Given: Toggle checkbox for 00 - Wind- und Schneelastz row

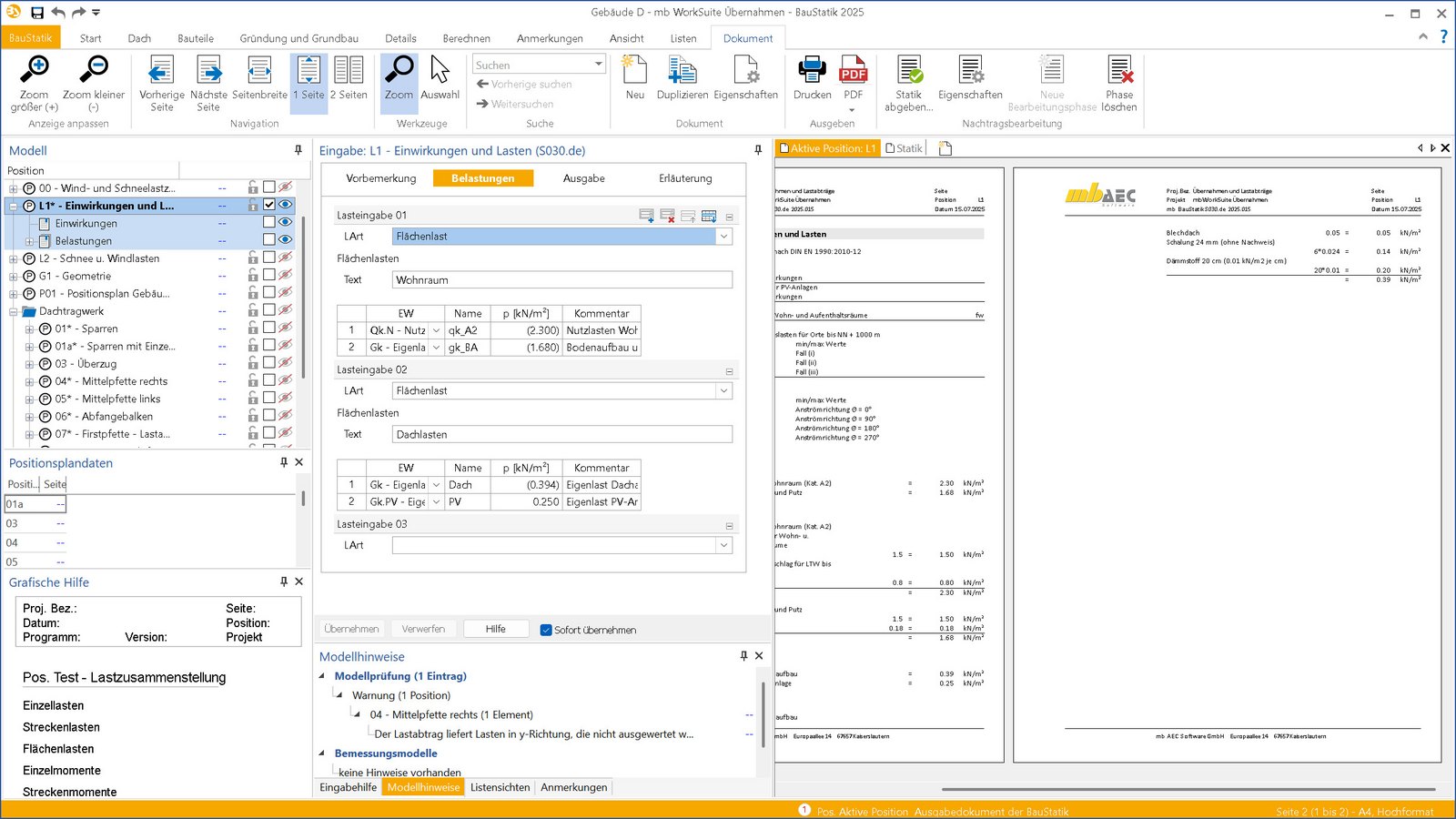Looking at the screenshot, I should click(269, 187).
